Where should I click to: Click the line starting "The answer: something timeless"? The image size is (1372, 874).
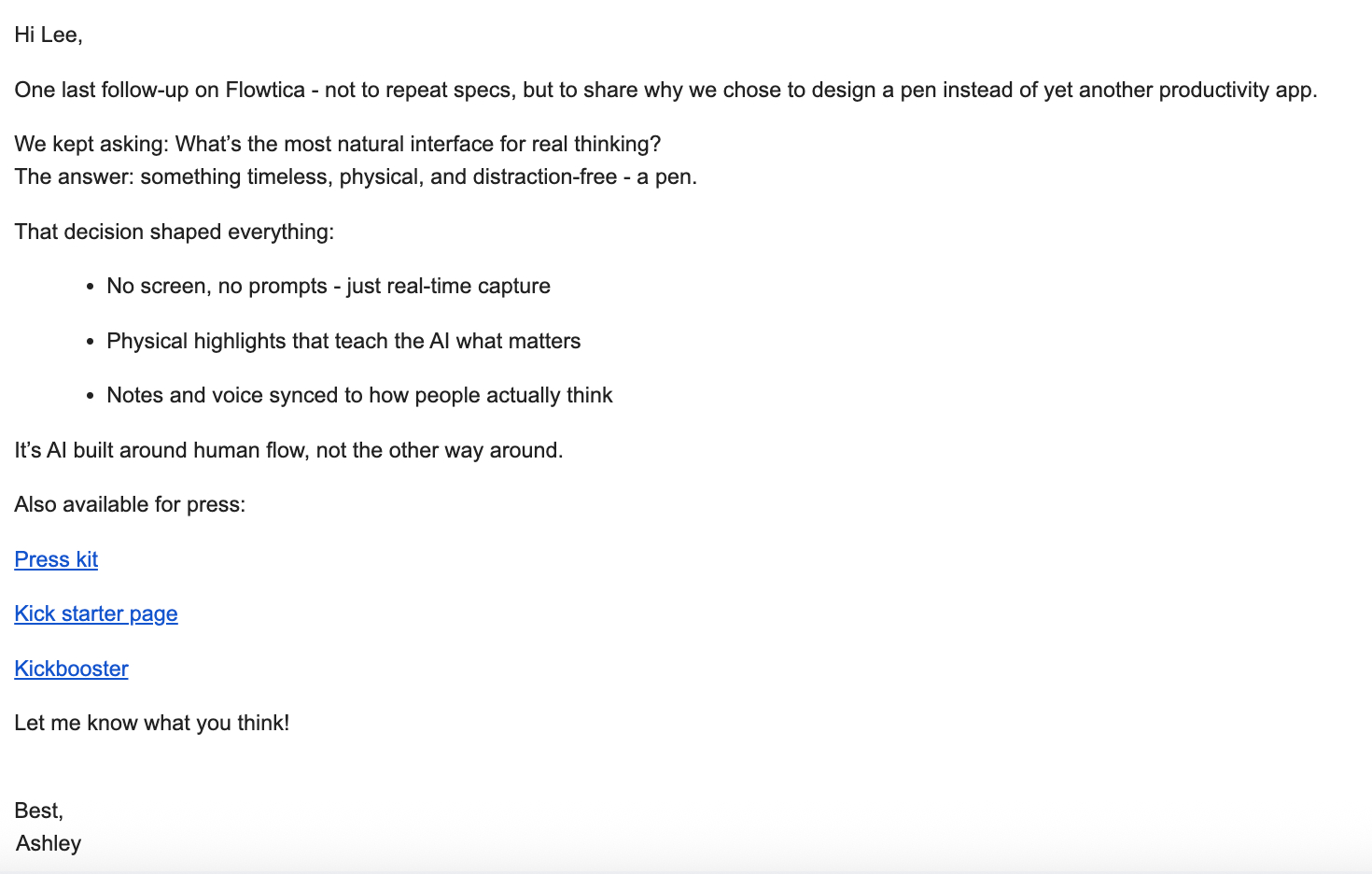click(x=355, y=176)
